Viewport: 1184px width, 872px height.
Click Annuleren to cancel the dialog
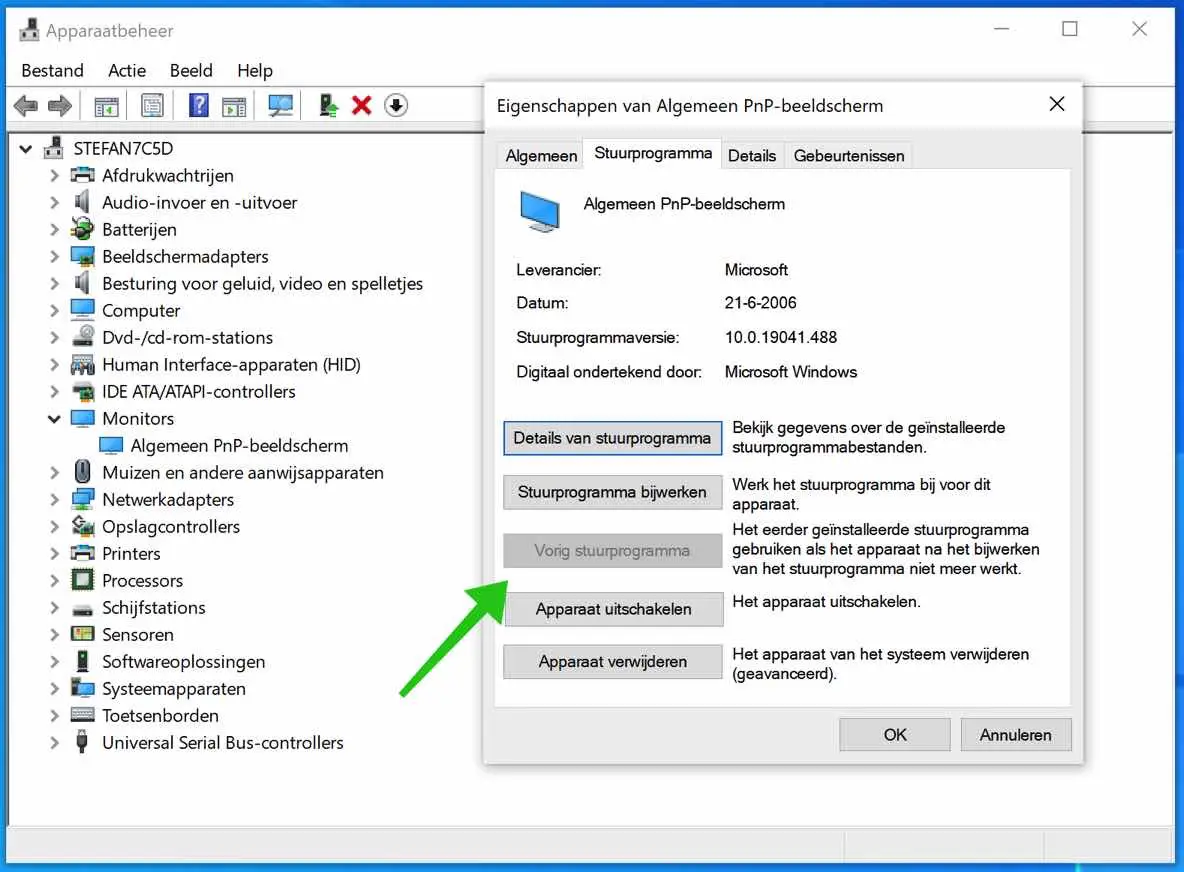[x=1016, y=735]
